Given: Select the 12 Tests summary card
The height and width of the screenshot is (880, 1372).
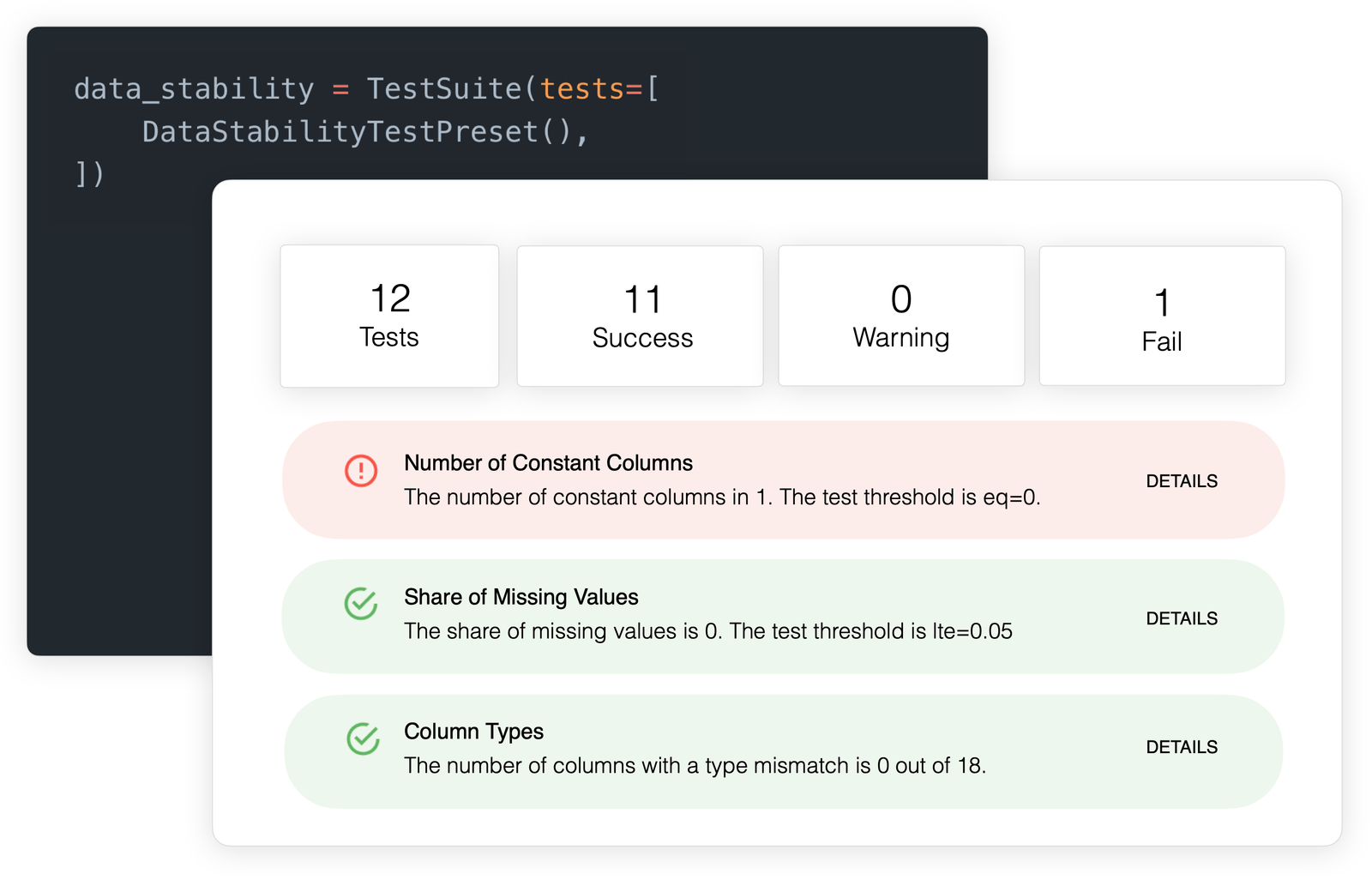Looking at the screenshot, I should click(x=388, y=315).
